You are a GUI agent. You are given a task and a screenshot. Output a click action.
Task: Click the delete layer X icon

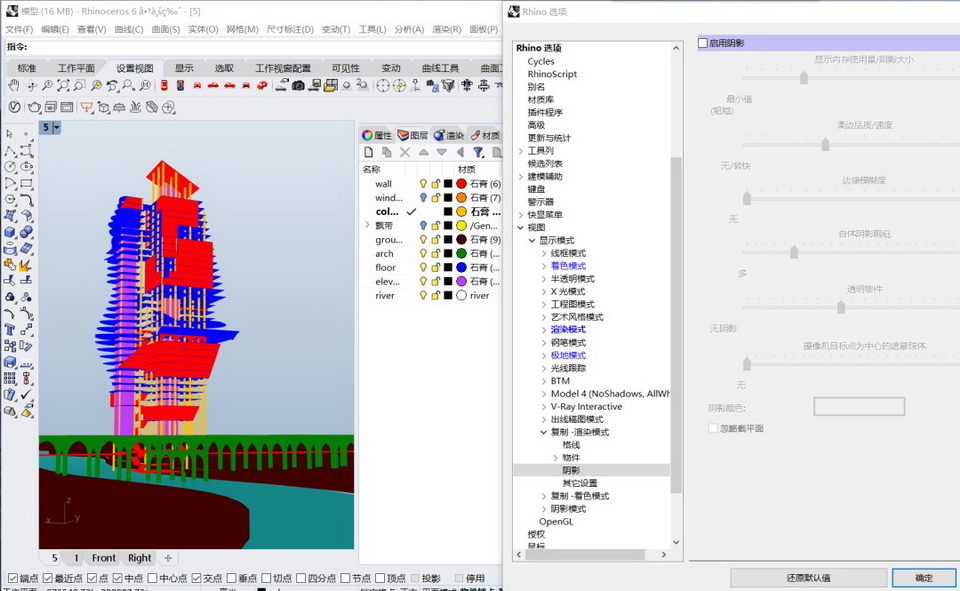405,152
